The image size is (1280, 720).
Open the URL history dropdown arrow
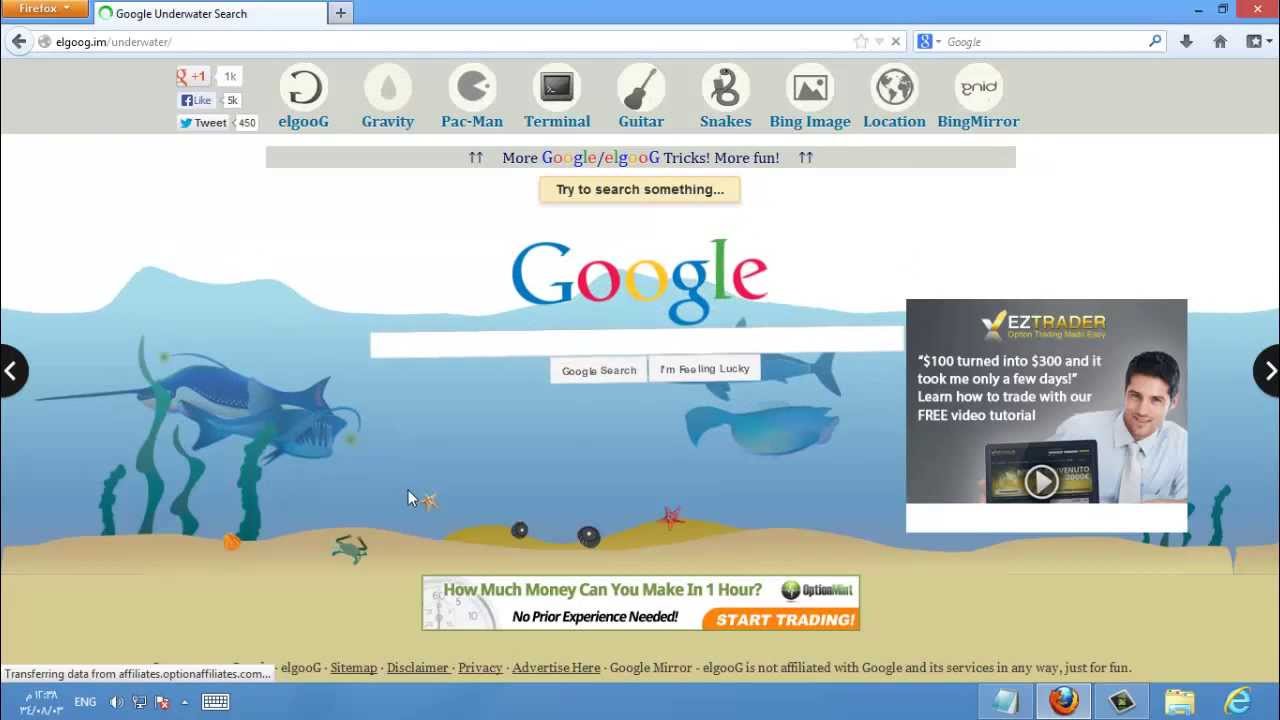point(879,42)
